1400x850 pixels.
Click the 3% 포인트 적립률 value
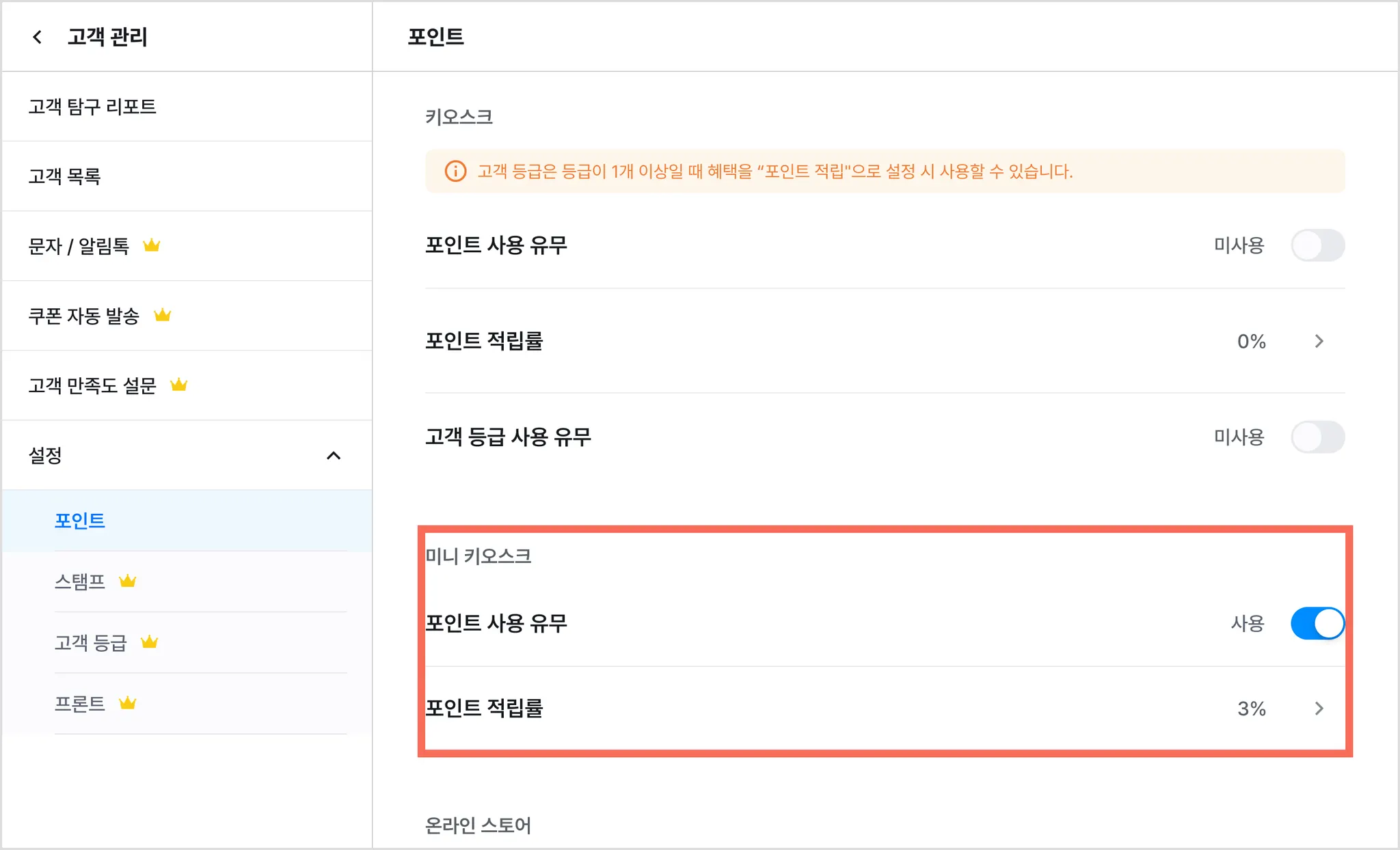coord(1251,709)
